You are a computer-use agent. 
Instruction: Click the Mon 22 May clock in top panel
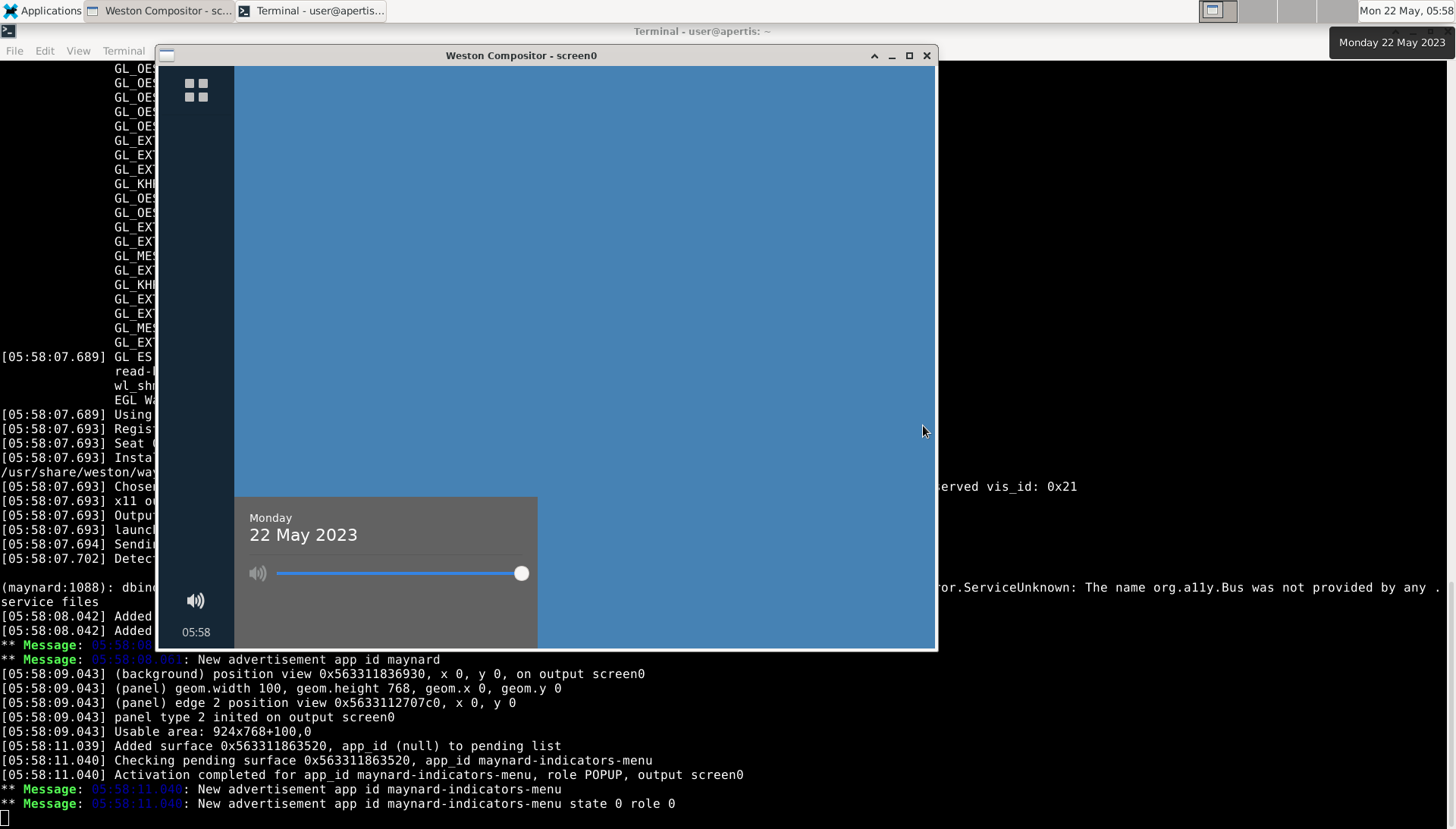tap(1406, 11)
